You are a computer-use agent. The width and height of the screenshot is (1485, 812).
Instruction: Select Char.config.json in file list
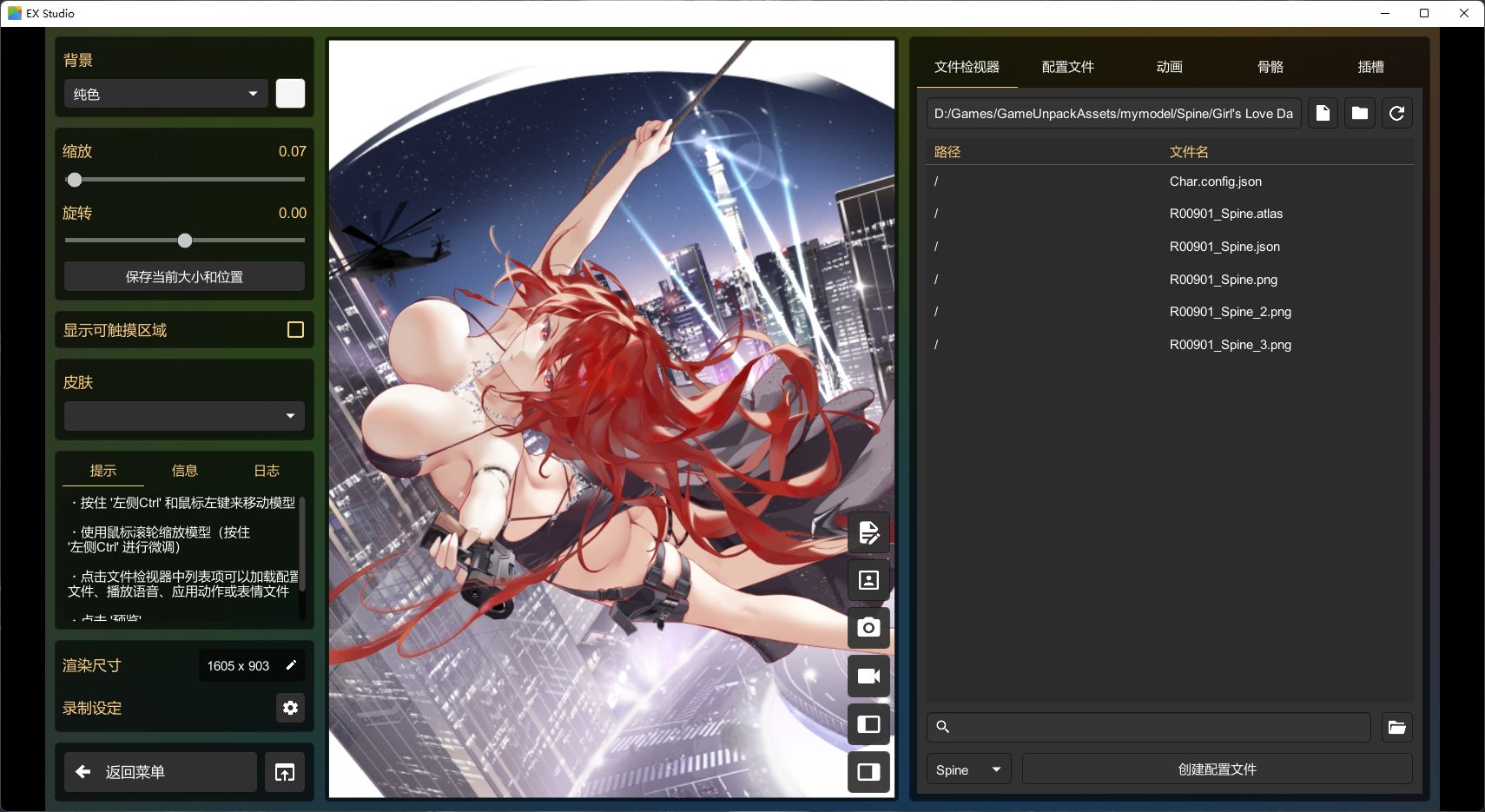click(x=1170, y=182)
